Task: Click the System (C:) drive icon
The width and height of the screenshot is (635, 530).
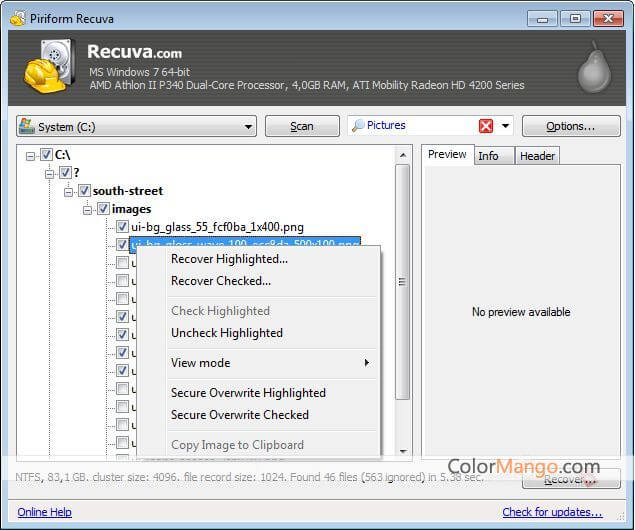Action: click(27, 127)
